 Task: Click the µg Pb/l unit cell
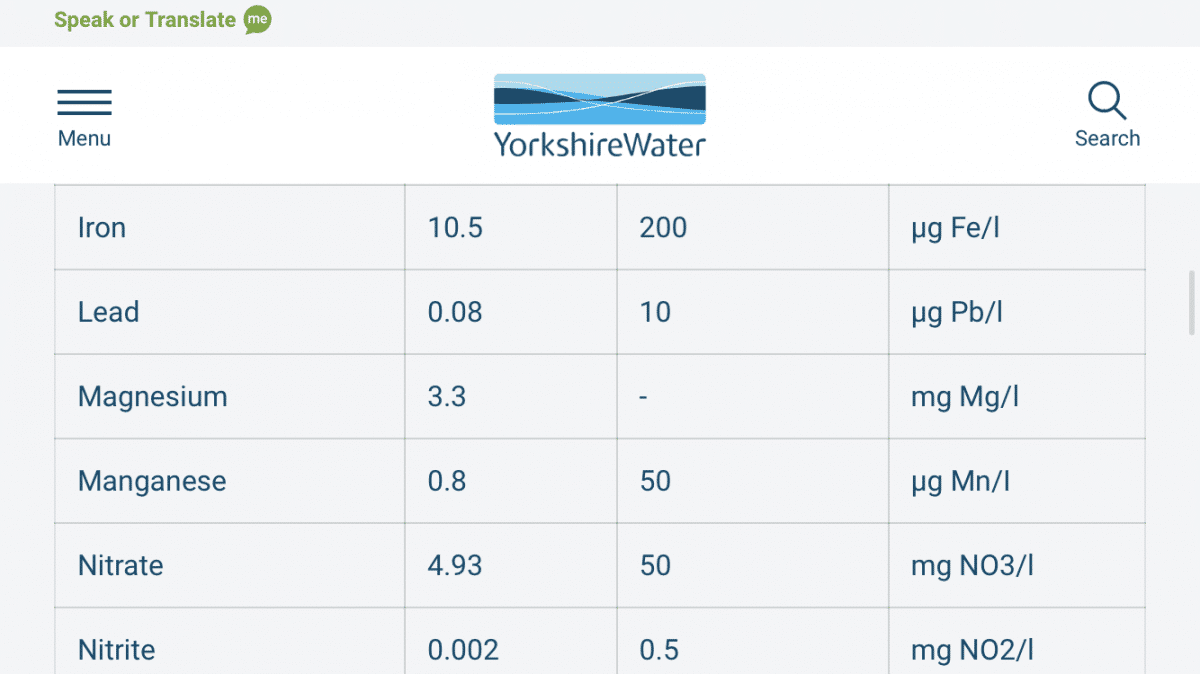pyautogui.click(x=1017, y=312)
